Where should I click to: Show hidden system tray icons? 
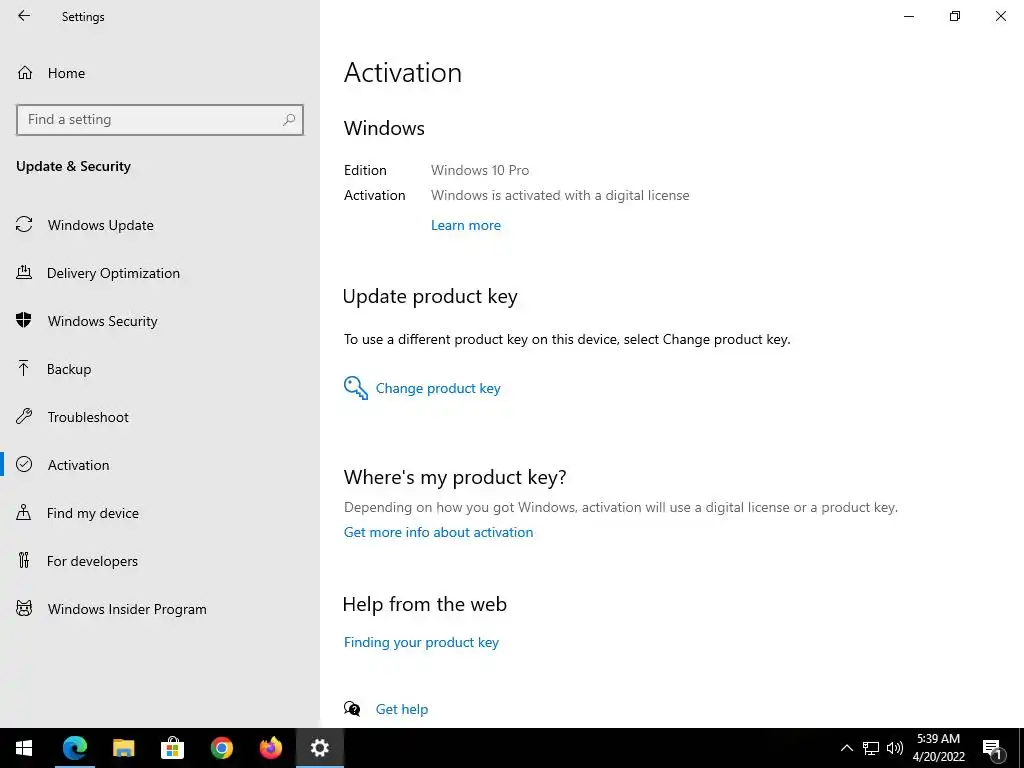click(x=846, y=748)
